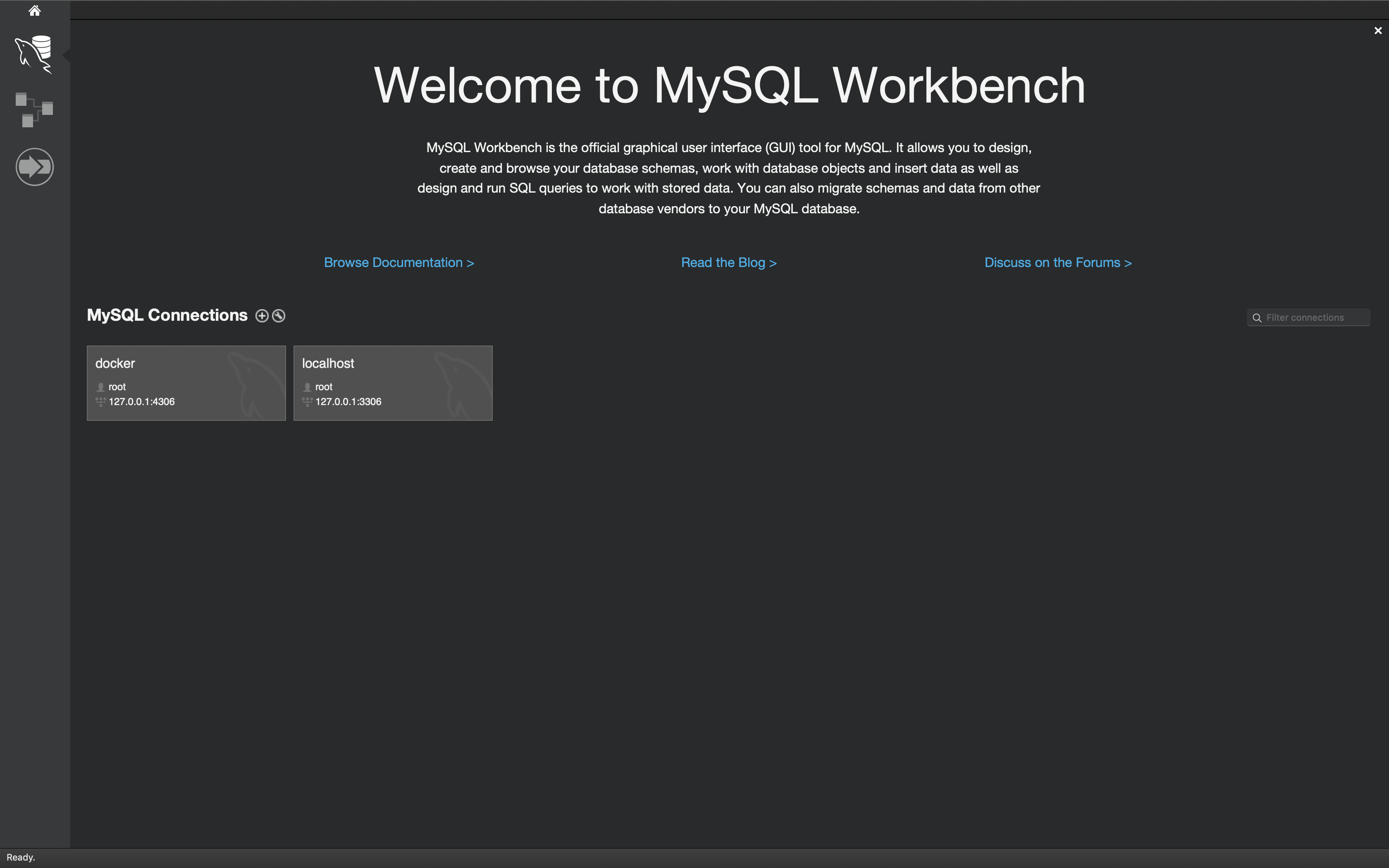This screenshot has height=868, width=1389.
Task: Focus the Filter connections search field
Action: coord(1308,317)
